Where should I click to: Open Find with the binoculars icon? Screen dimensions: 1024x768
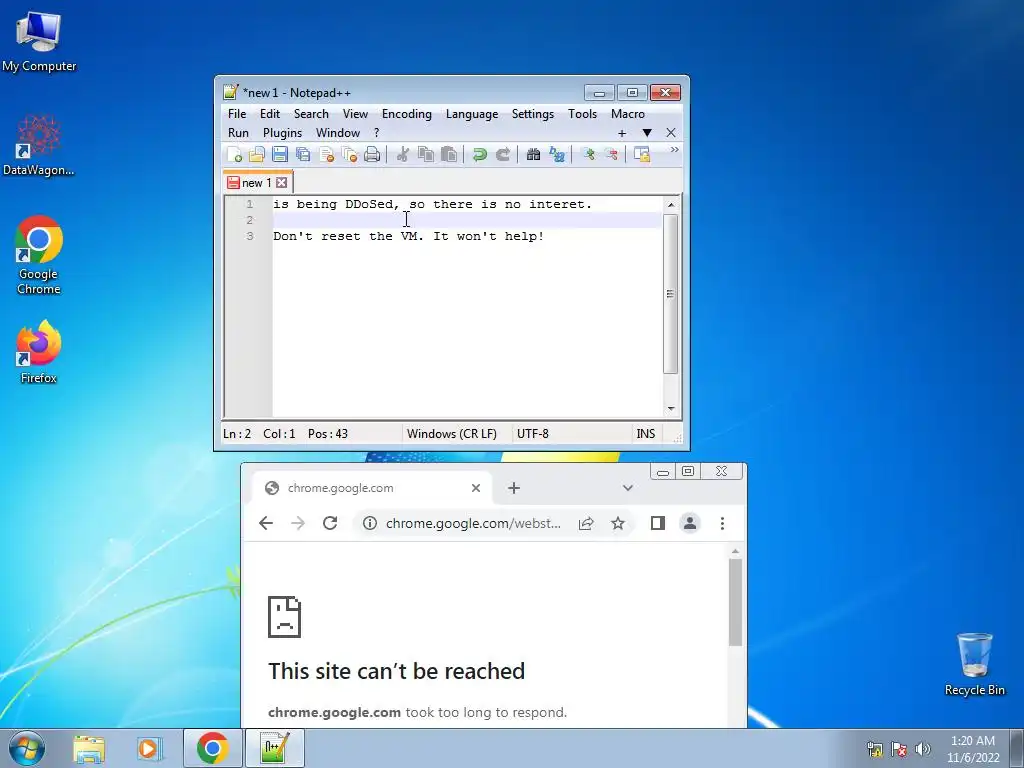coord(533,154)
